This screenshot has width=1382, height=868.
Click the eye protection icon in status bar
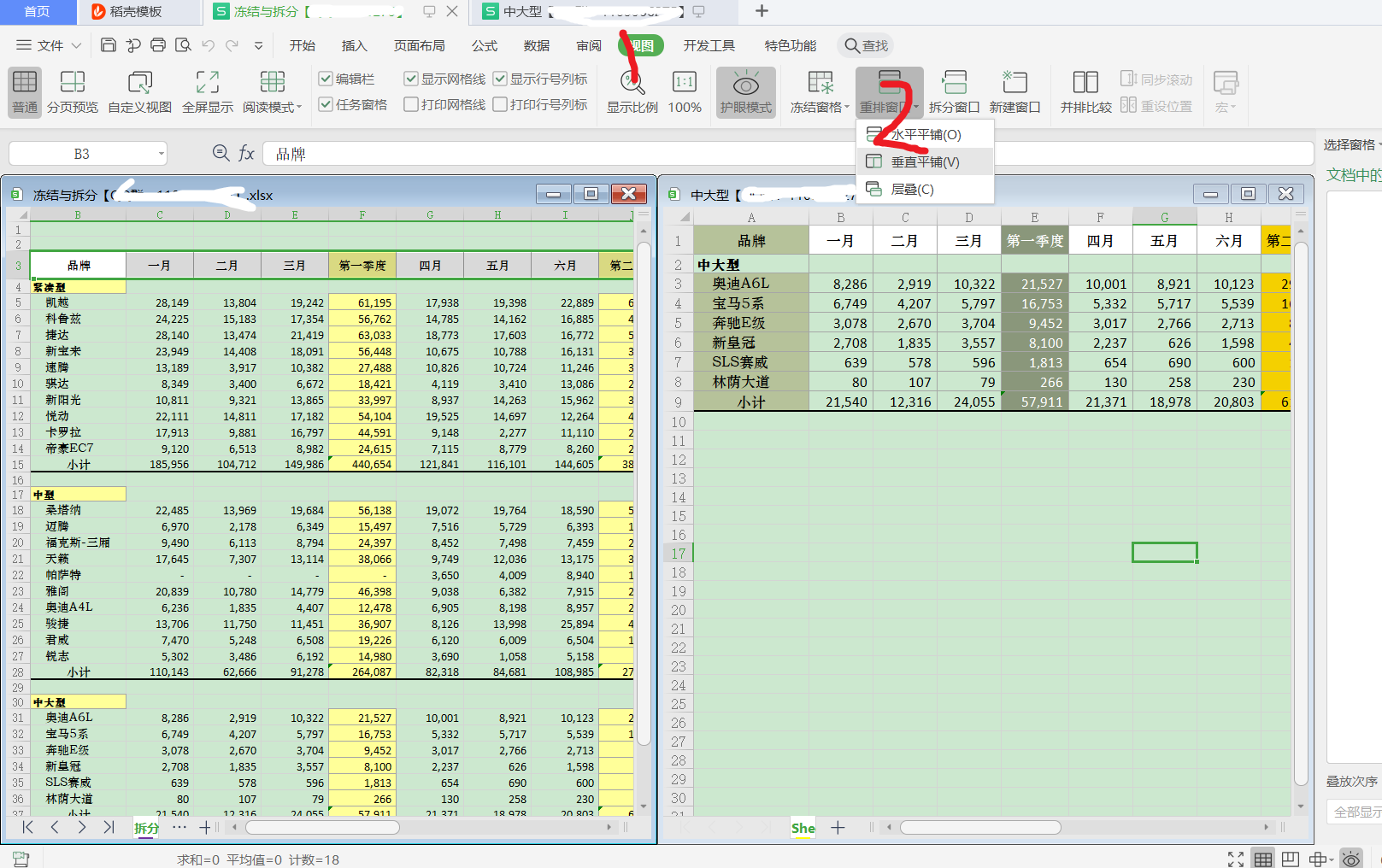coord(1351,859)
